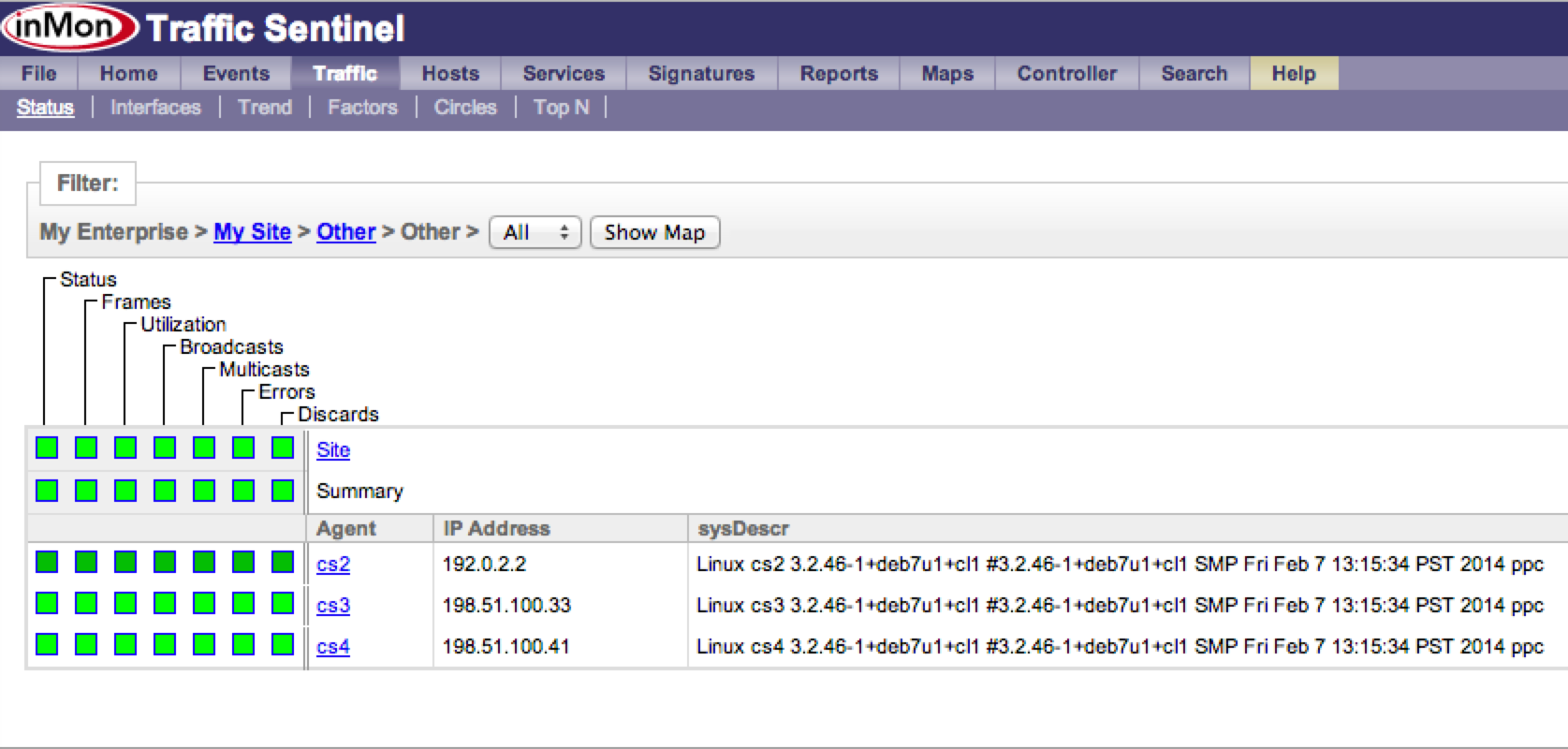1568x749 pixels.
Task: Go to the Circles traffic view
Action: coord(464,108)
